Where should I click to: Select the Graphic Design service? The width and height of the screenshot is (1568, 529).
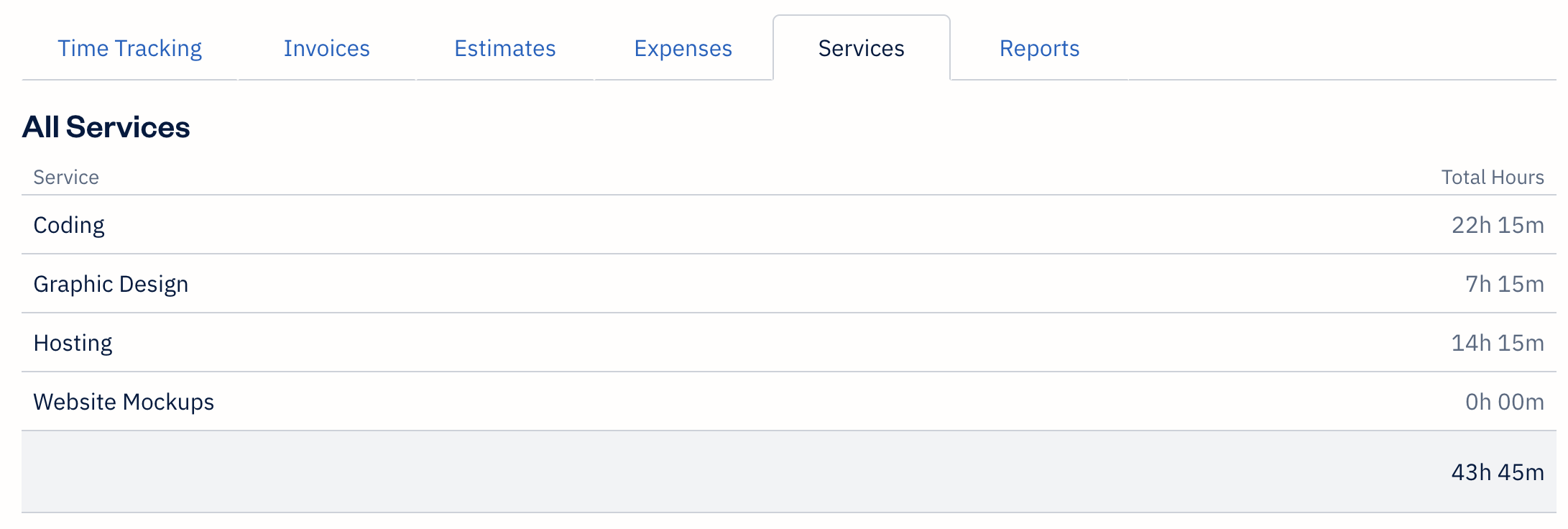[111, 284]
